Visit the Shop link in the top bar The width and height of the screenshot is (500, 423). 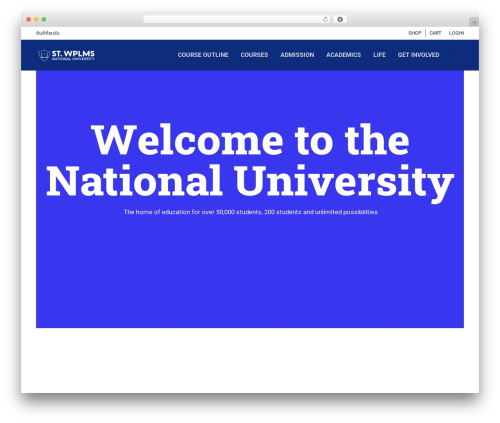coord(415,33)
